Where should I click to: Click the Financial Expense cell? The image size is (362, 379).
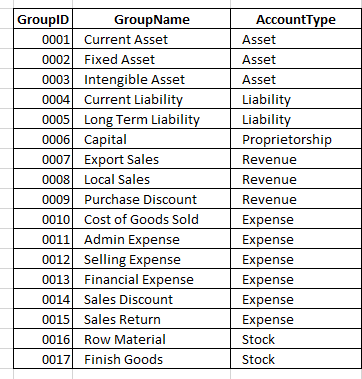(151, 279)
